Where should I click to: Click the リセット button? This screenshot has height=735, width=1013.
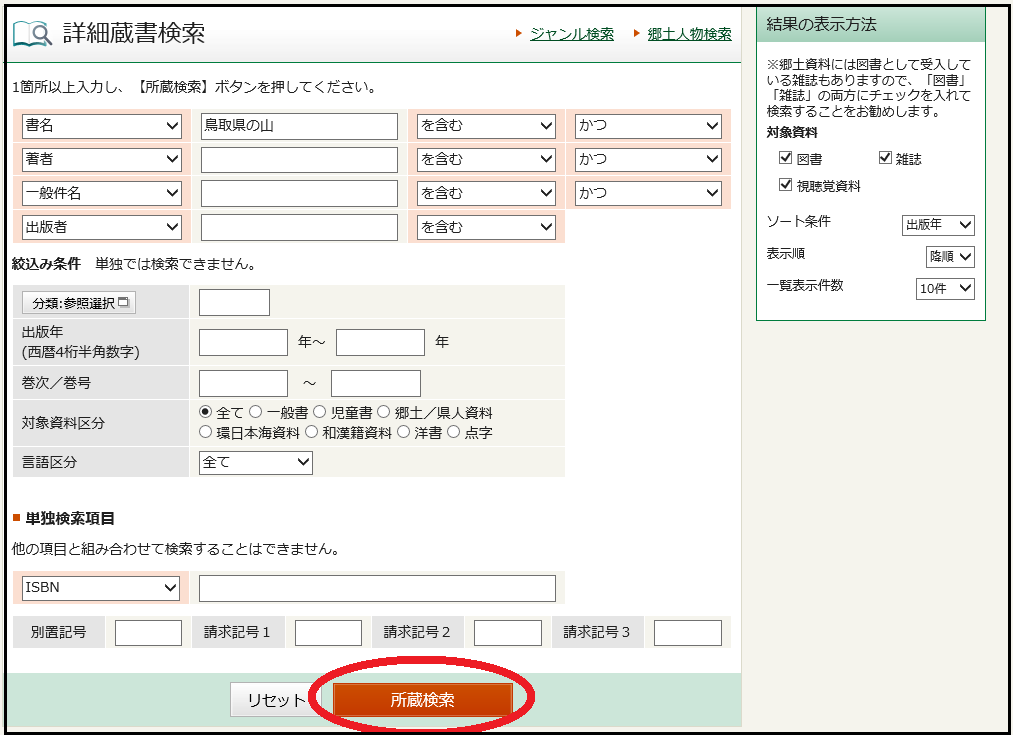(x=276, y=699)
